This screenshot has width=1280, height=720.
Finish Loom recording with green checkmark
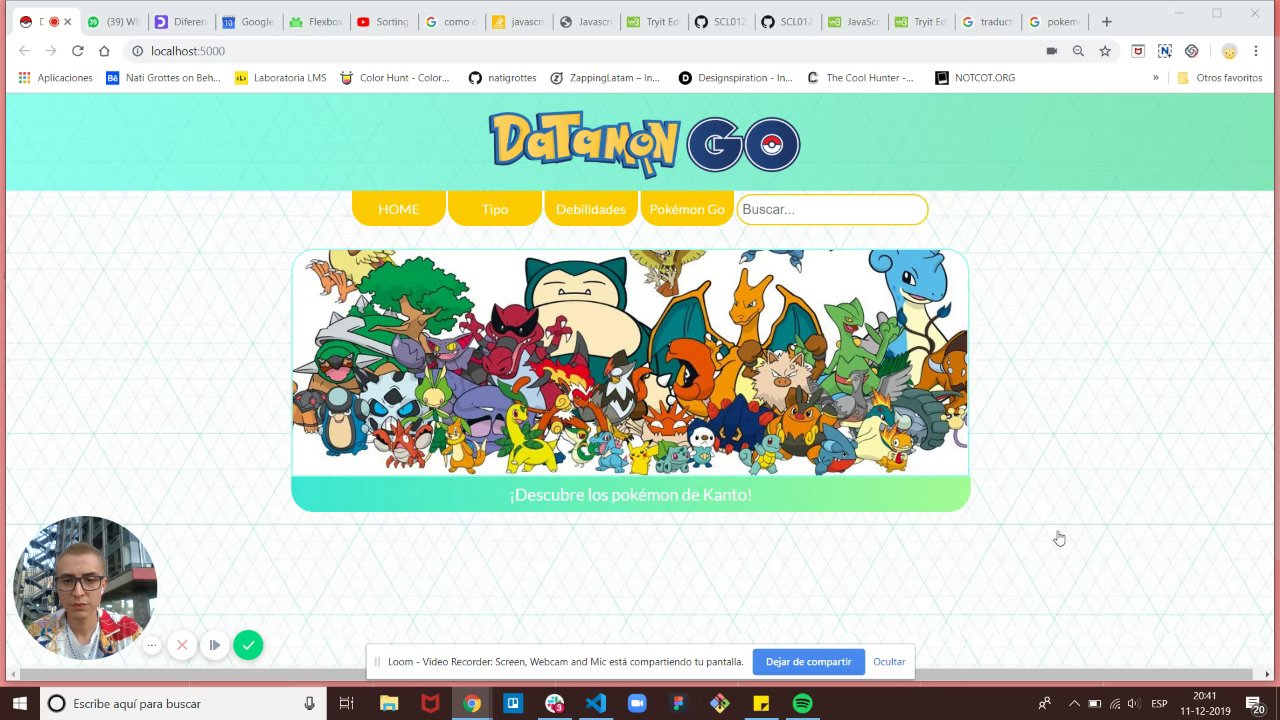[248, 645]
